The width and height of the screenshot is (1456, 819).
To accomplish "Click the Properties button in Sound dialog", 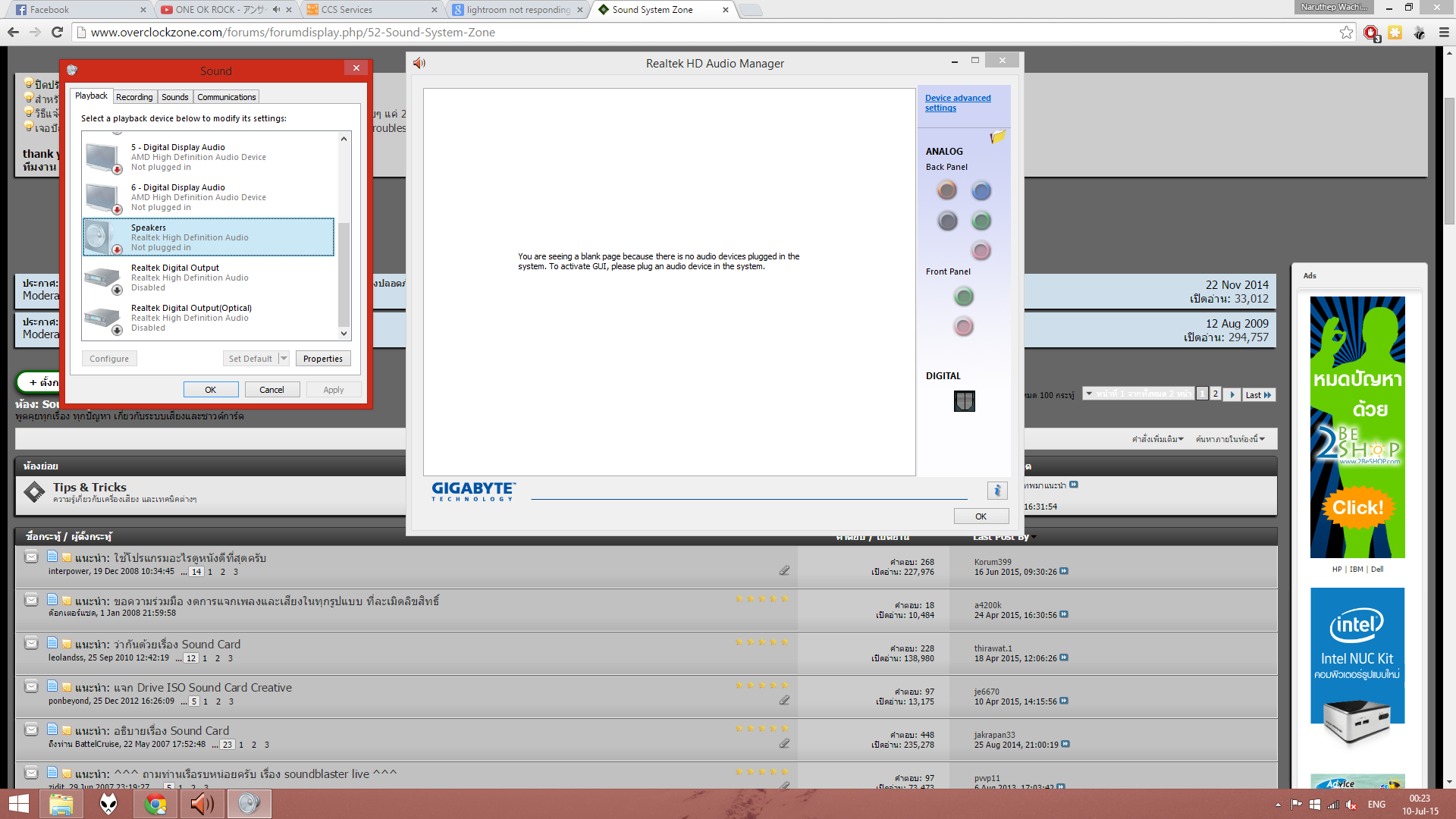I will pyautogui.click(x=322, y=359).
